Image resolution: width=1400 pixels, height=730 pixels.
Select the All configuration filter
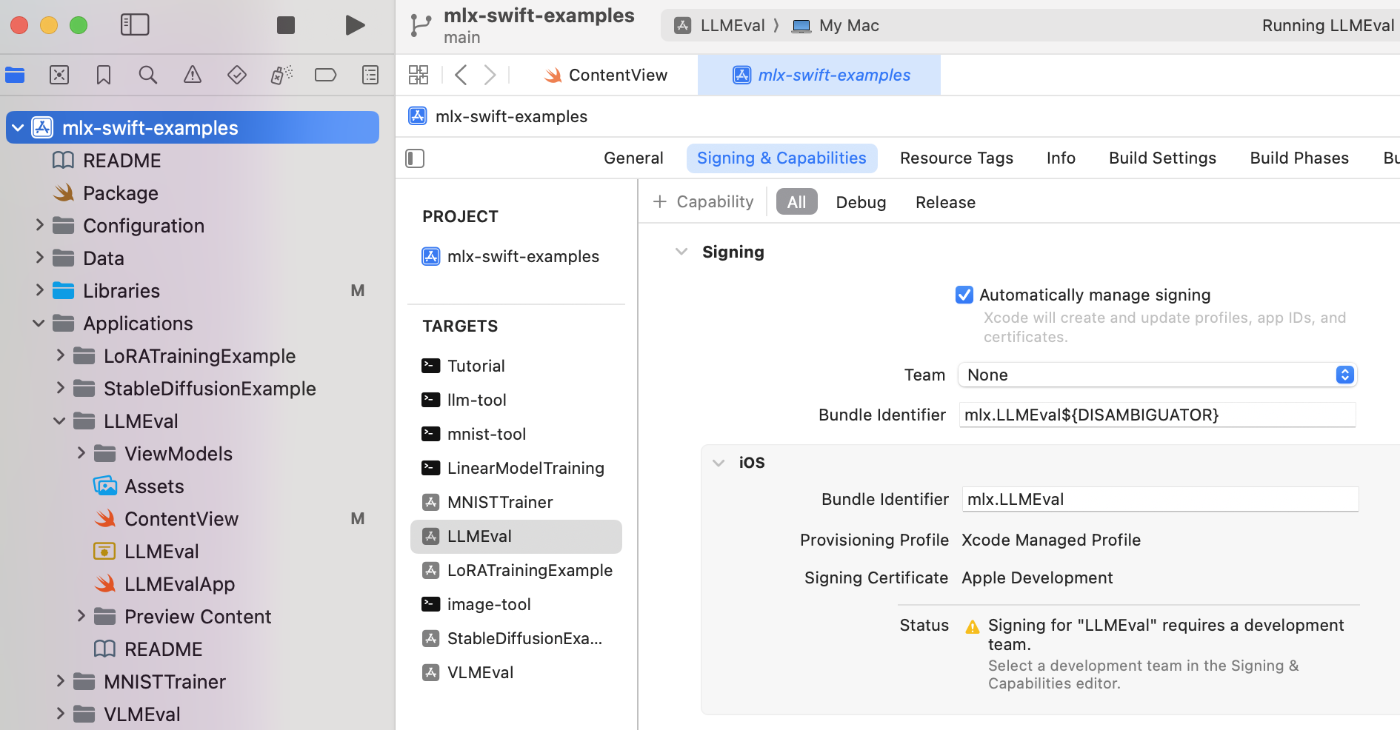(x=797, y=202)
